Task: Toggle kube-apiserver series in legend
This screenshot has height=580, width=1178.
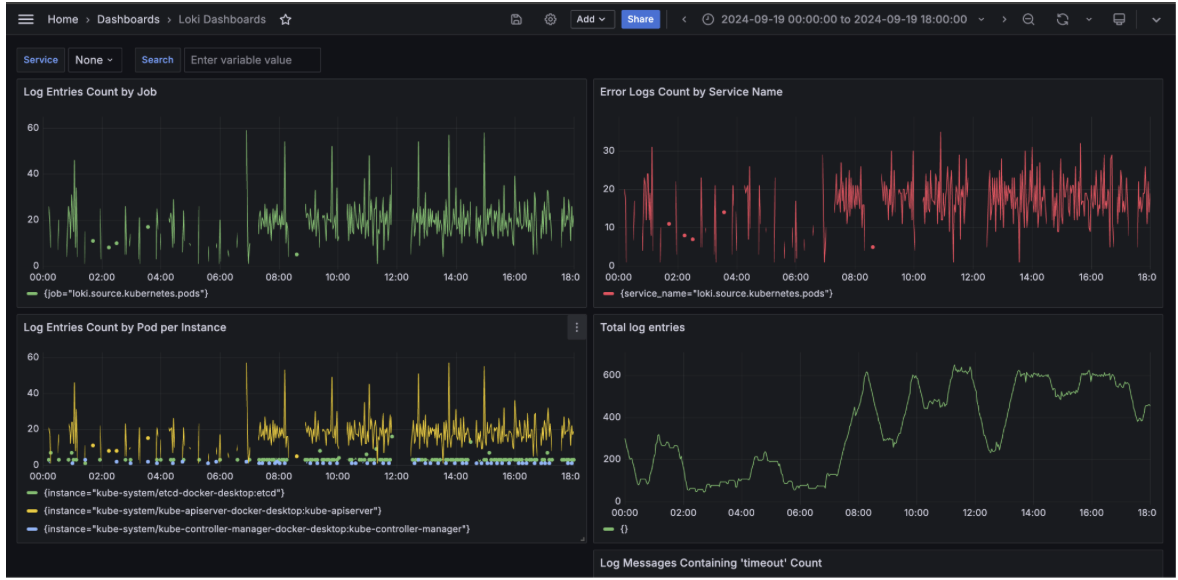Action: coord(210,511)
